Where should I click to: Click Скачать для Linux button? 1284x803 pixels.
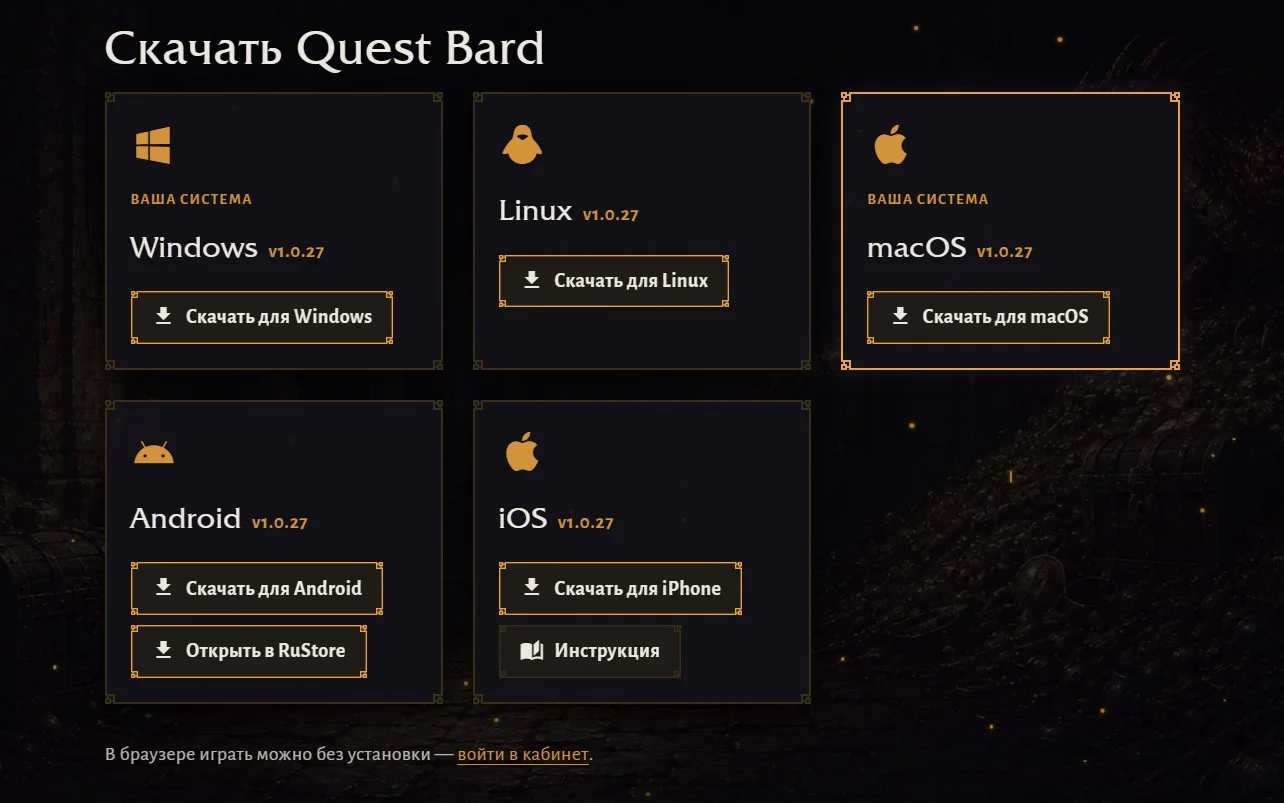pyautogui.click(x=614, y=281)
